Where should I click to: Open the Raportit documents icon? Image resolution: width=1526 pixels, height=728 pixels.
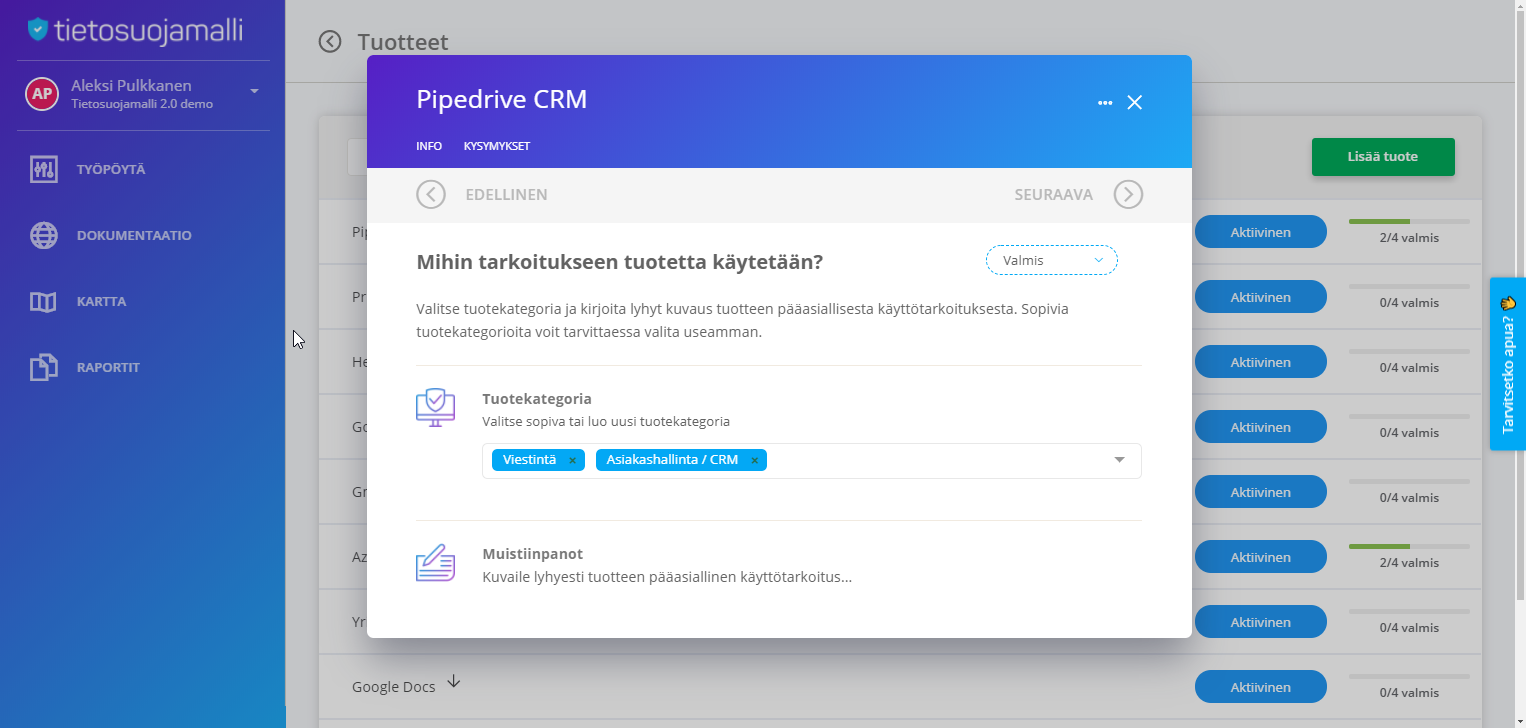point(43,367)
